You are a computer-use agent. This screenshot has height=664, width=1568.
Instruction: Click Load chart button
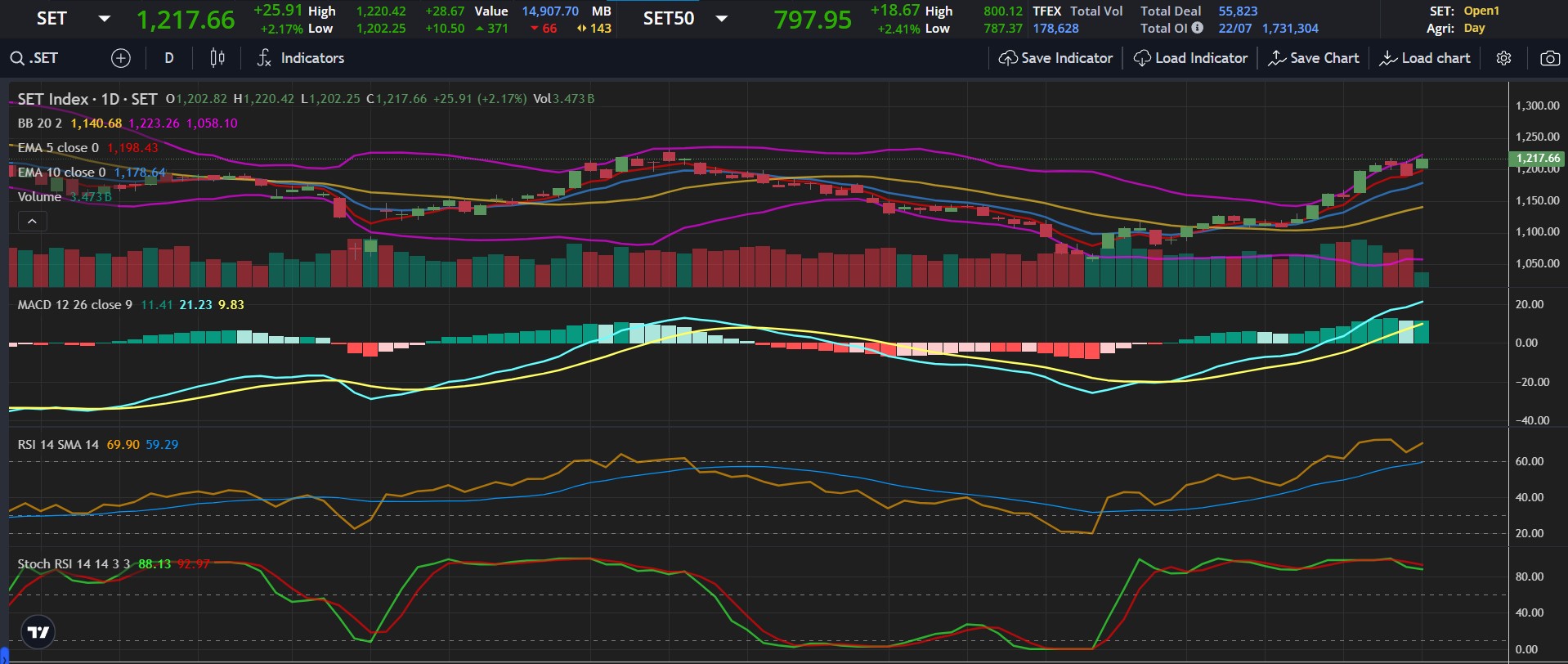[x=1424, y=58]
